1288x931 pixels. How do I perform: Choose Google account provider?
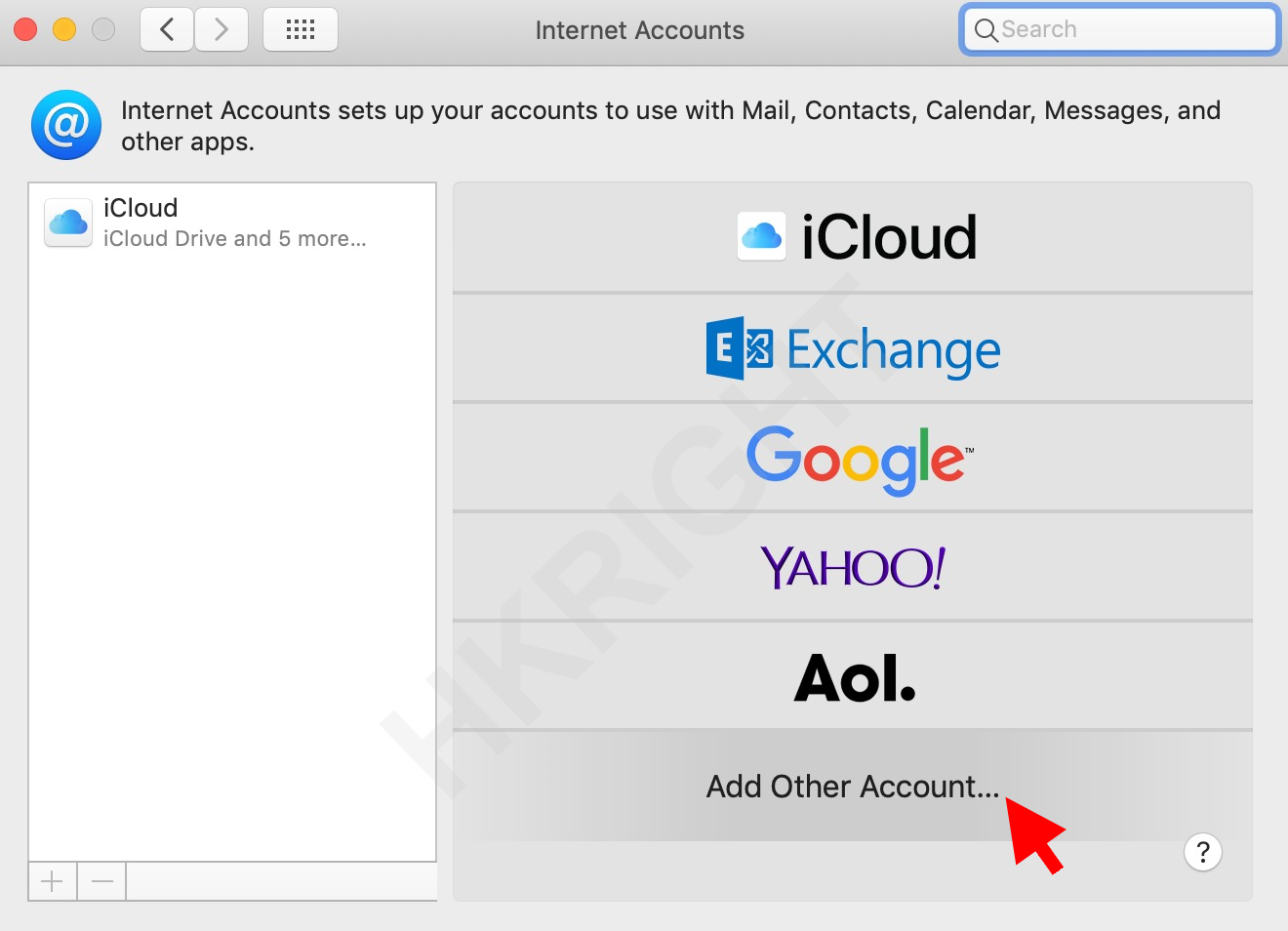click(853, 458)
